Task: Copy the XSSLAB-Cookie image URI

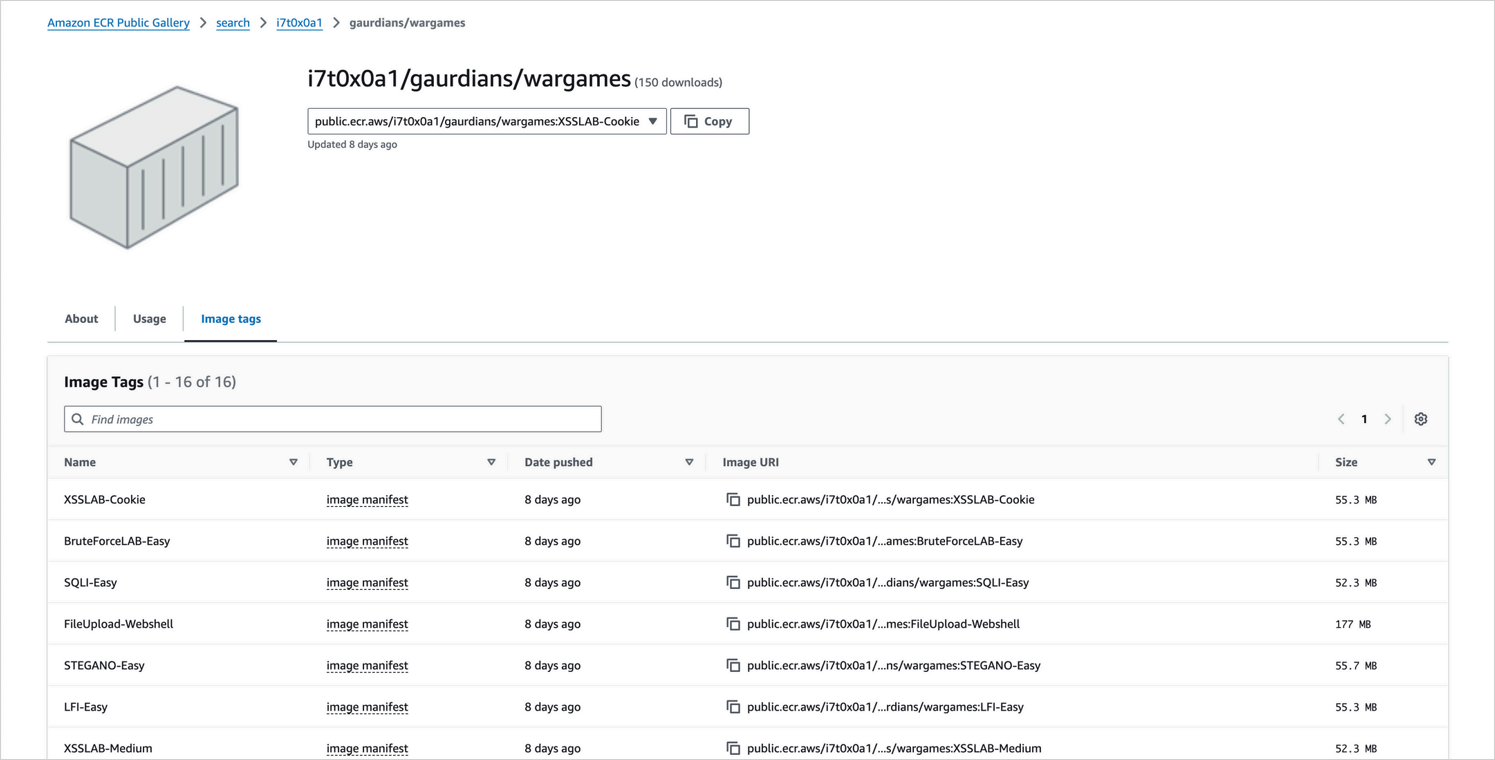Action: [733, 500]
